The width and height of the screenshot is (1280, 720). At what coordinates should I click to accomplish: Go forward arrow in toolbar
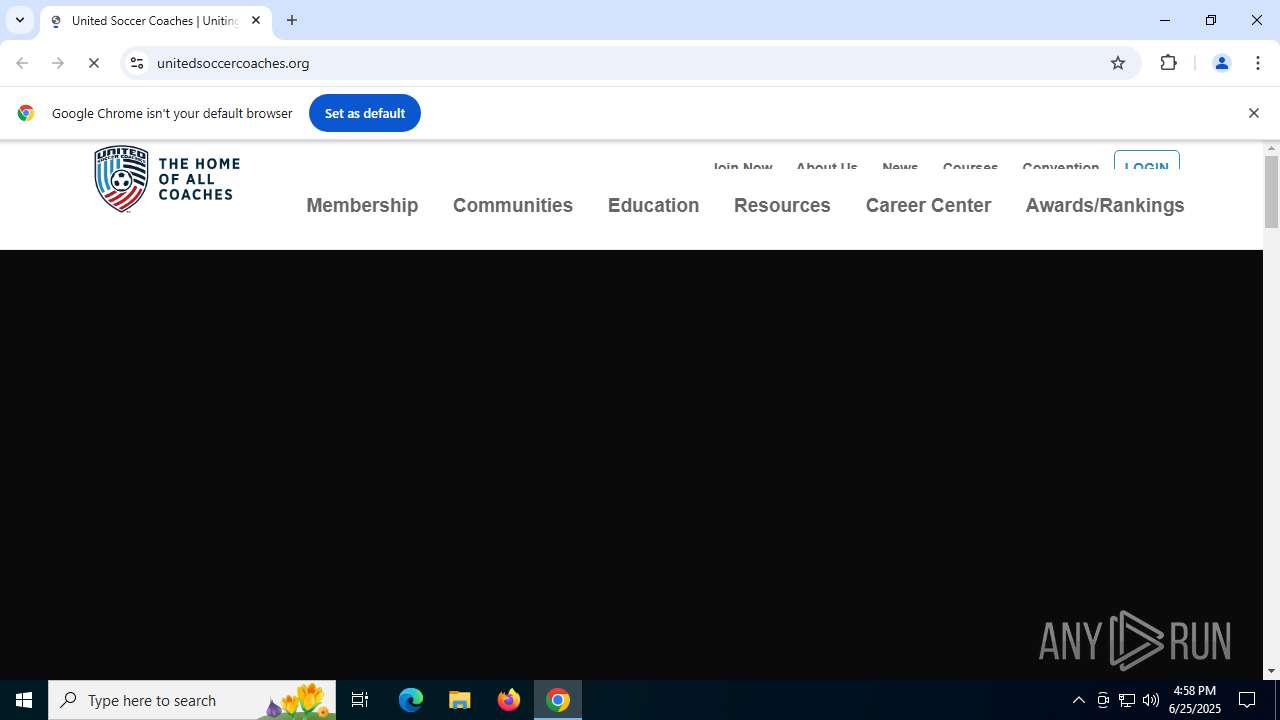click(58, 63)
